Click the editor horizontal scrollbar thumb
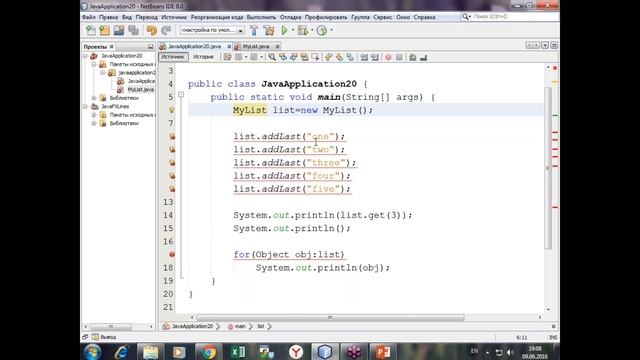 [330, 317]
